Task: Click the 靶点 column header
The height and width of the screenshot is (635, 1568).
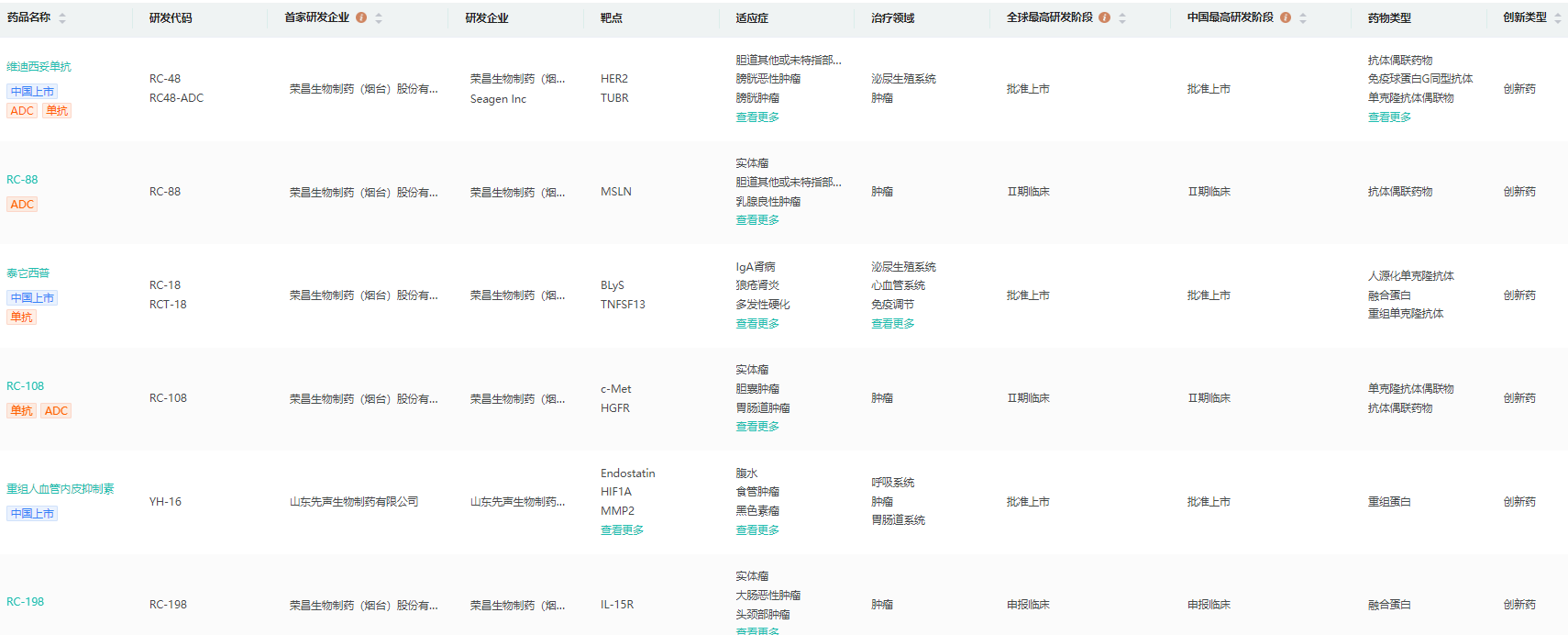Action: pyautogui.click(x=612, y=18)
